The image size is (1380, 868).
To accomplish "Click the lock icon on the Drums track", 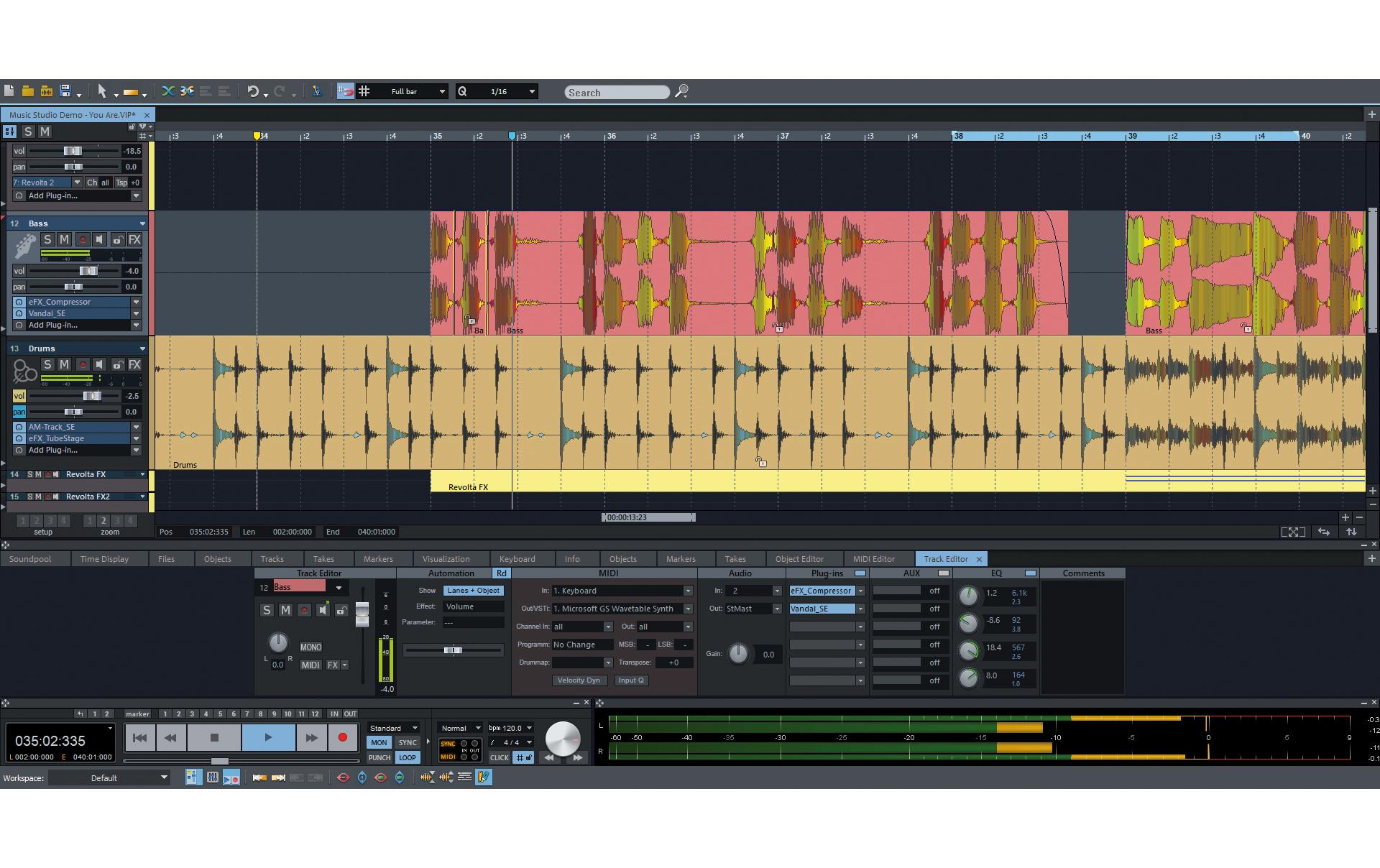I will (x=117, y=364).
